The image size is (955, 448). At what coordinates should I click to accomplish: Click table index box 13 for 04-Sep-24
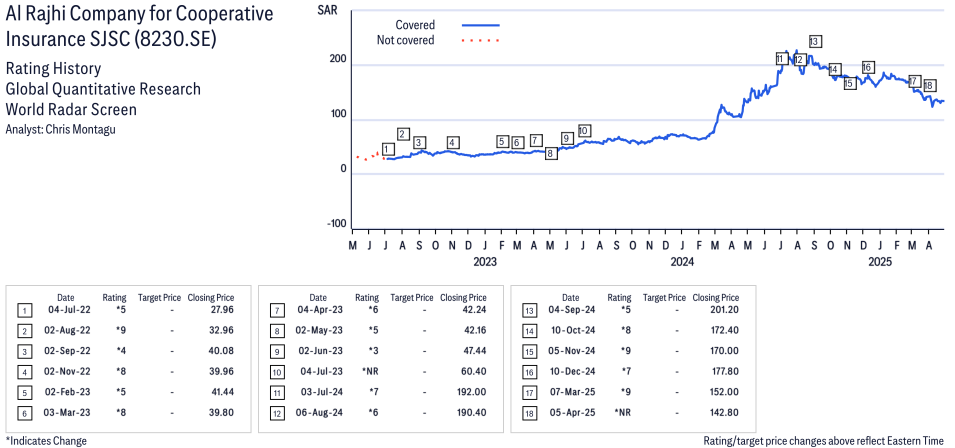tap(529, 311)
